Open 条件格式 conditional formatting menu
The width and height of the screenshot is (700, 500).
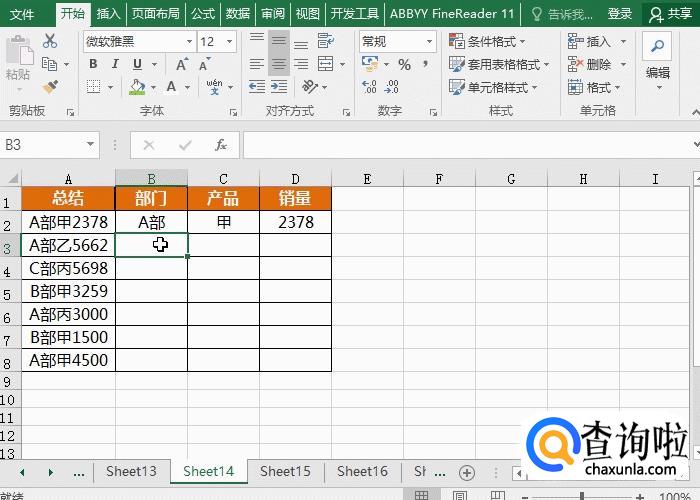click(x=487, y=42)
